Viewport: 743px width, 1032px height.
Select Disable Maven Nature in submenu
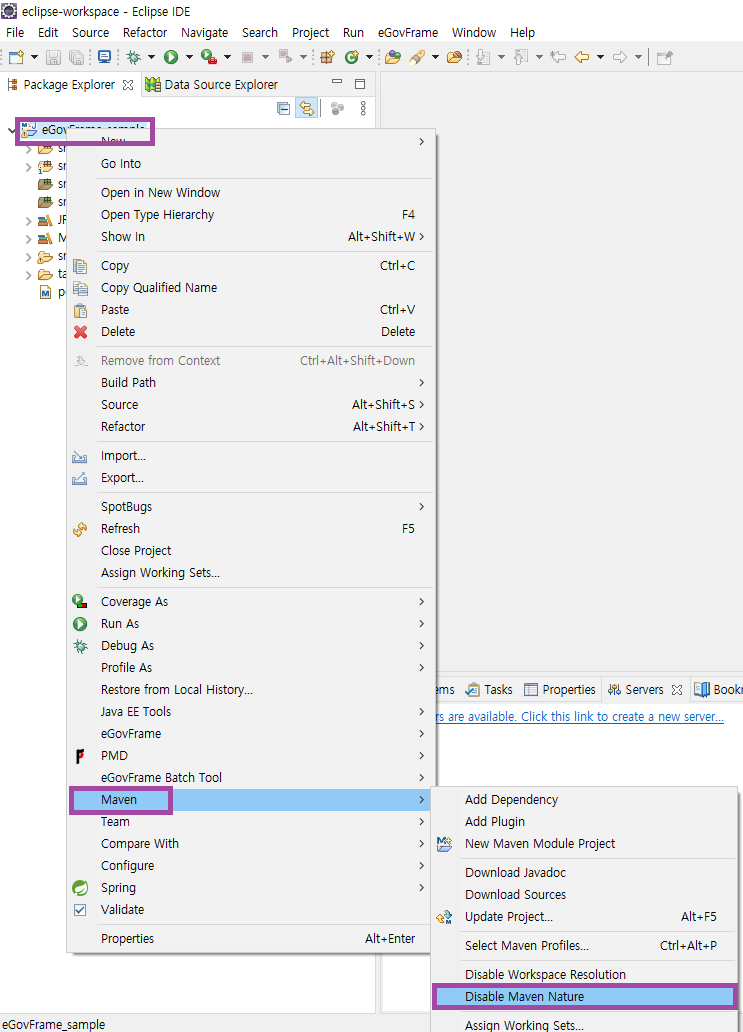584,996
